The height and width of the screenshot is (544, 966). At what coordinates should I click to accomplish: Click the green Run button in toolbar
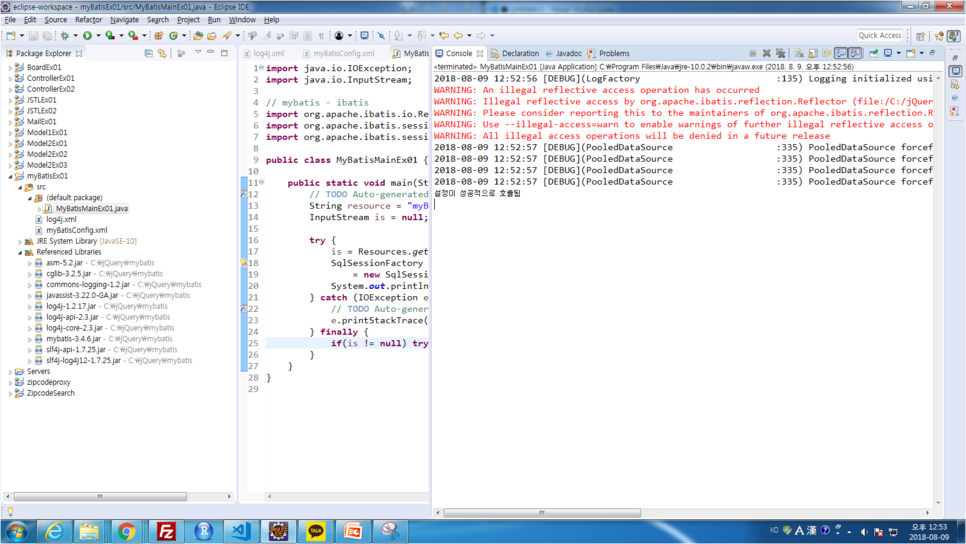point(87,36)
